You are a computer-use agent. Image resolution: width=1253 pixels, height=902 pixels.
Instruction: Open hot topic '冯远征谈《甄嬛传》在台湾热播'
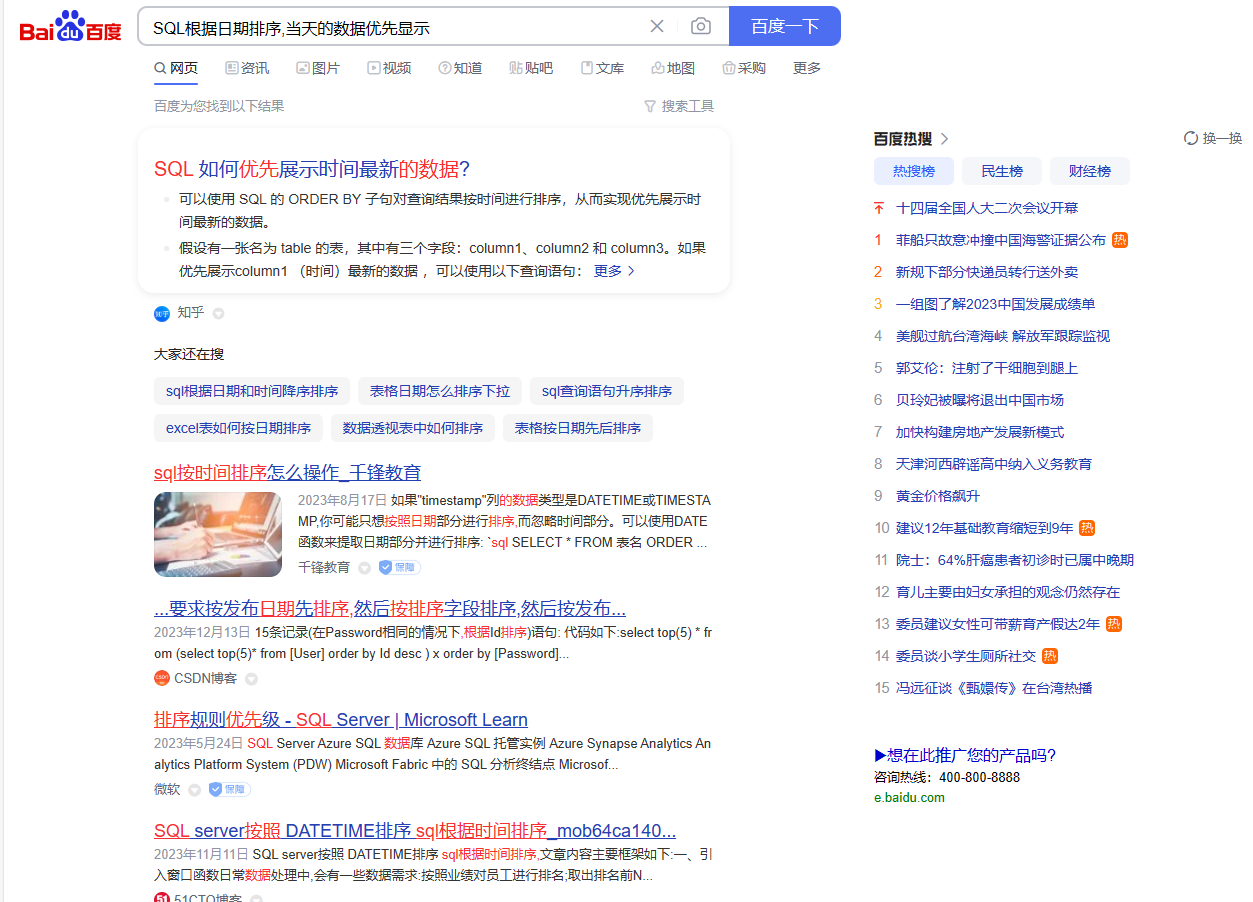coord(994,688)
